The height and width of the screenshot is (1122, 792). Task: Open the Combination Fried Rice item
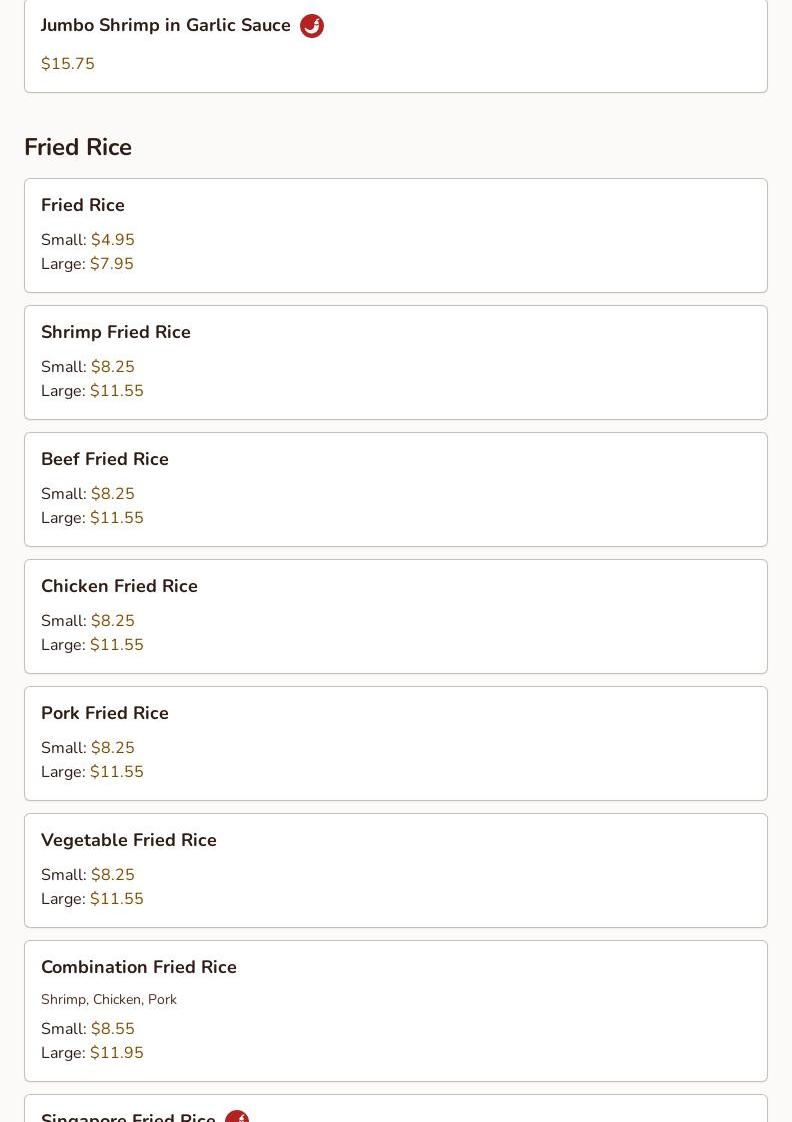coord(139,967)
